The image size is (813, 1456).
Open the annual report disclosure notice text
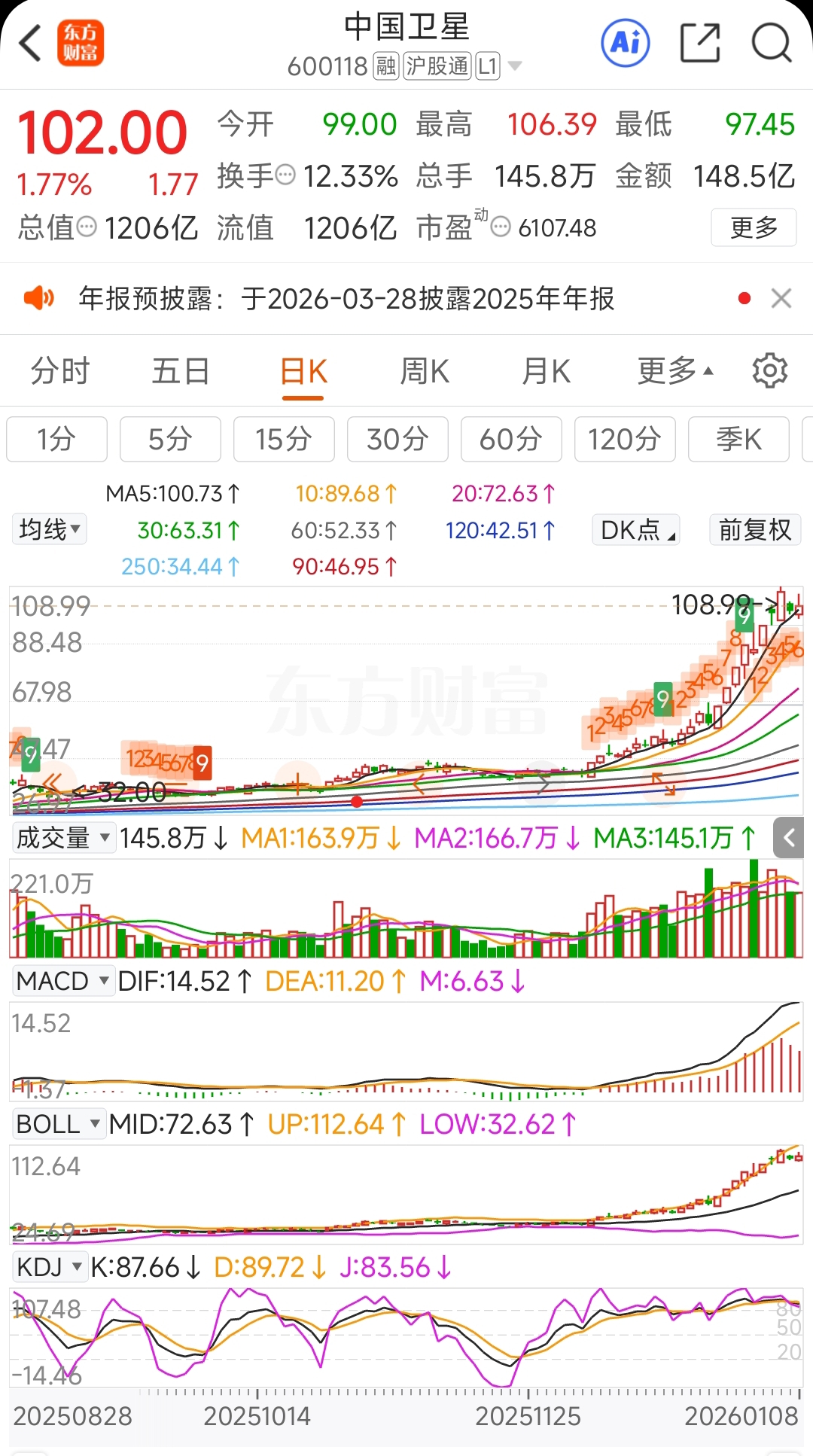(x=346, y=298)
